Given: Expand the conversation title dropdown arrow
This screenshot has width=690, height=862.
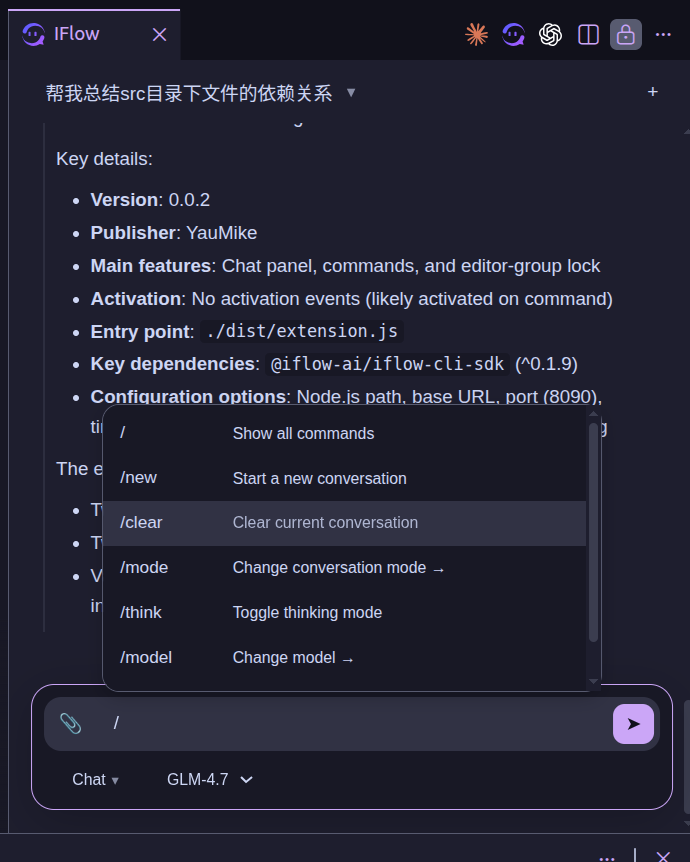Looking at the screenshot, I should [351, 93].
